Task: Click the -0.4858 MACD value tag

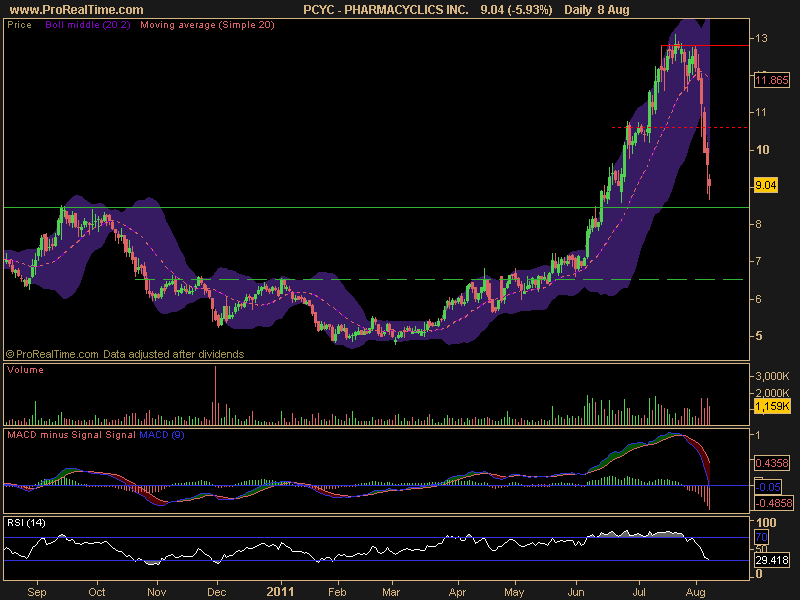Action: (x=773, y=503)
